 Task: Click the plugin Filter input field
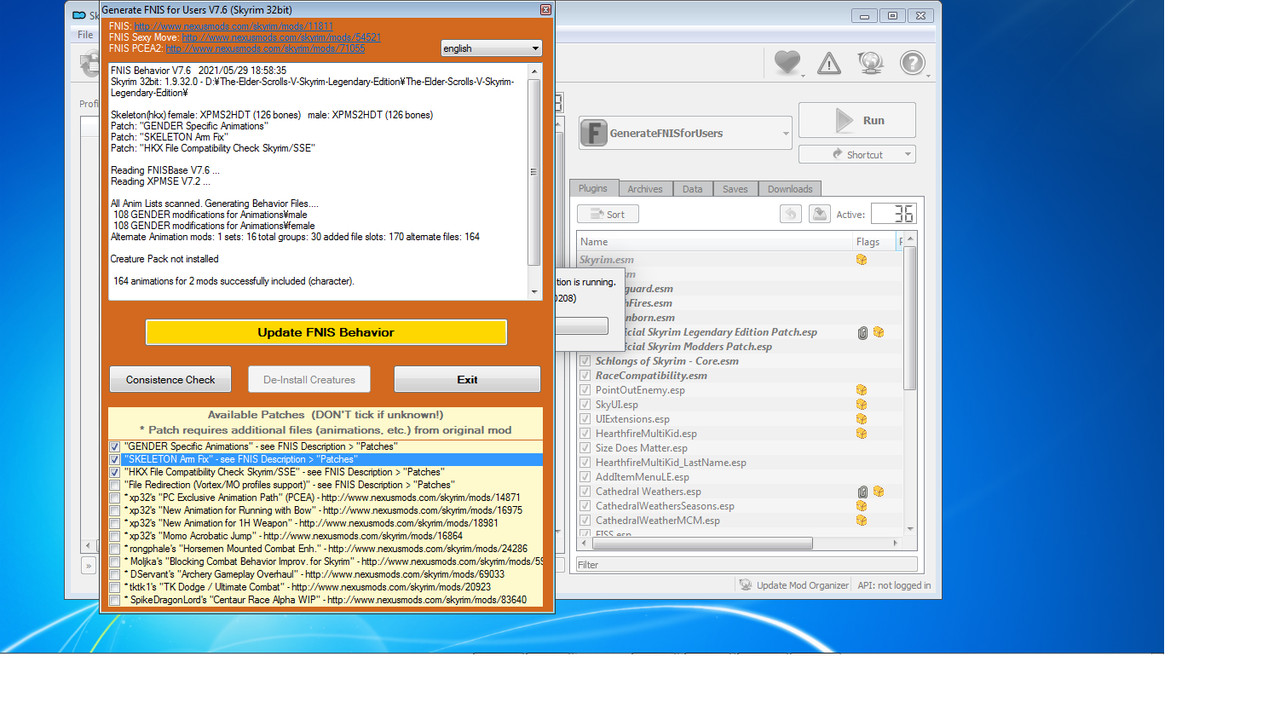tap(746, 565)
